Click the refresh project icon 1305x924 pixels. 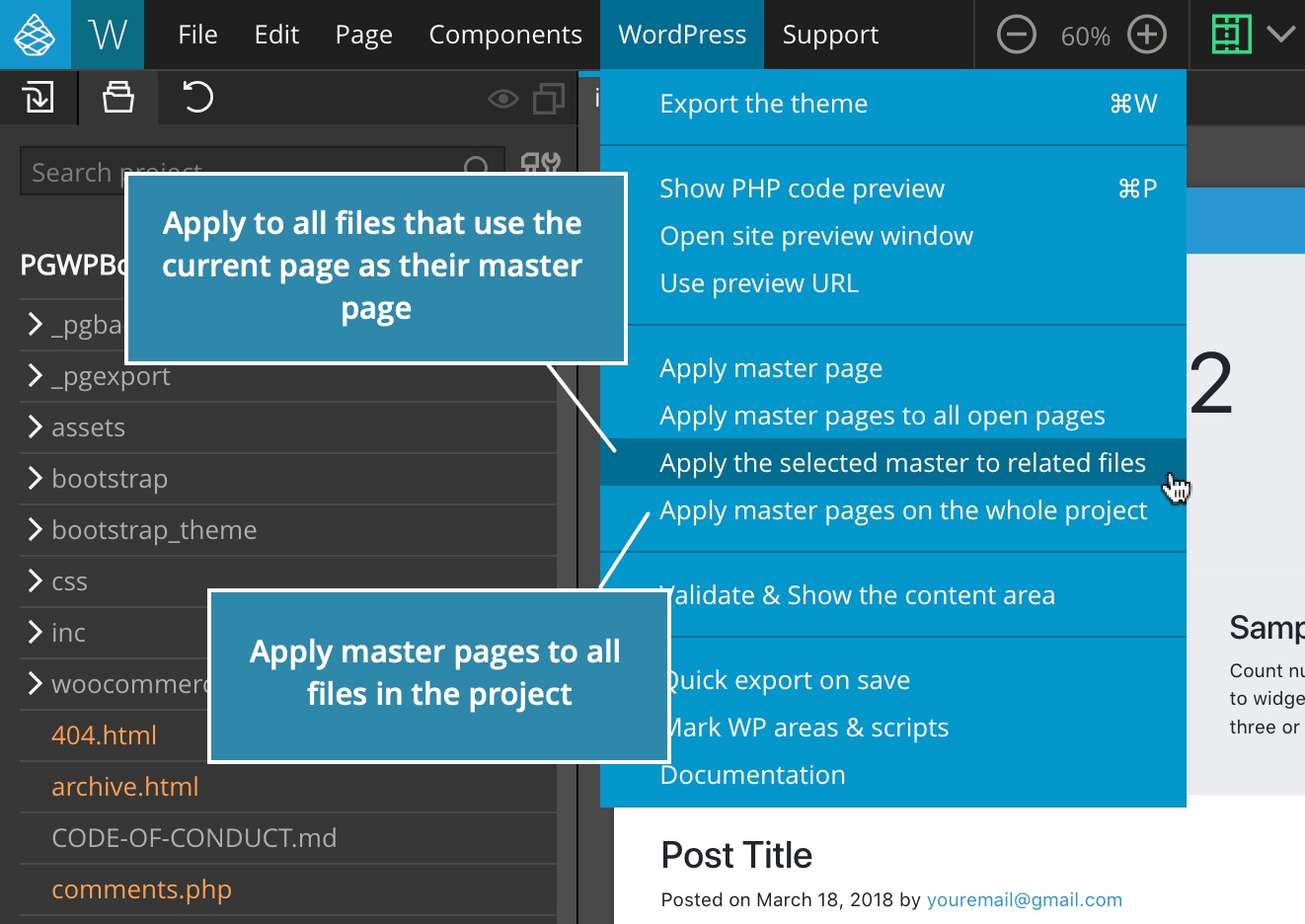point(197,98)
